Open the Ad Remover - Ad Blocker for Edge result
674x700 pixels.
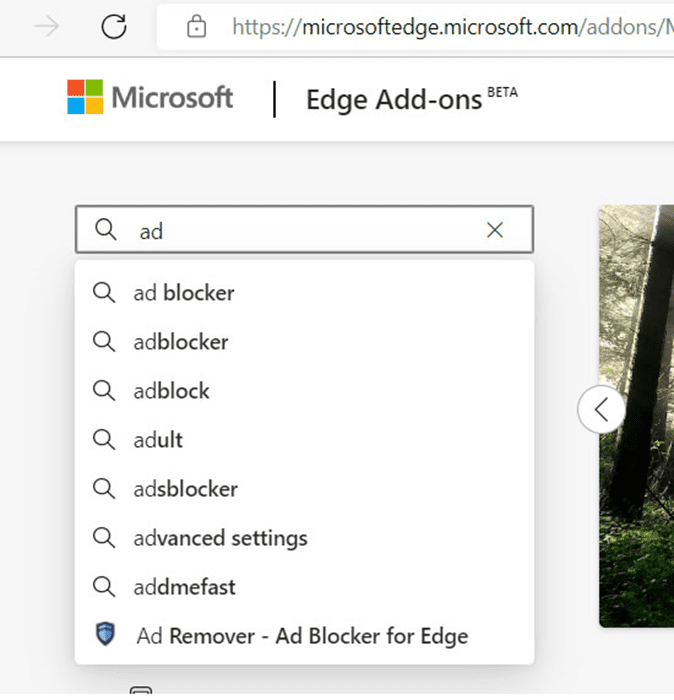301,635
